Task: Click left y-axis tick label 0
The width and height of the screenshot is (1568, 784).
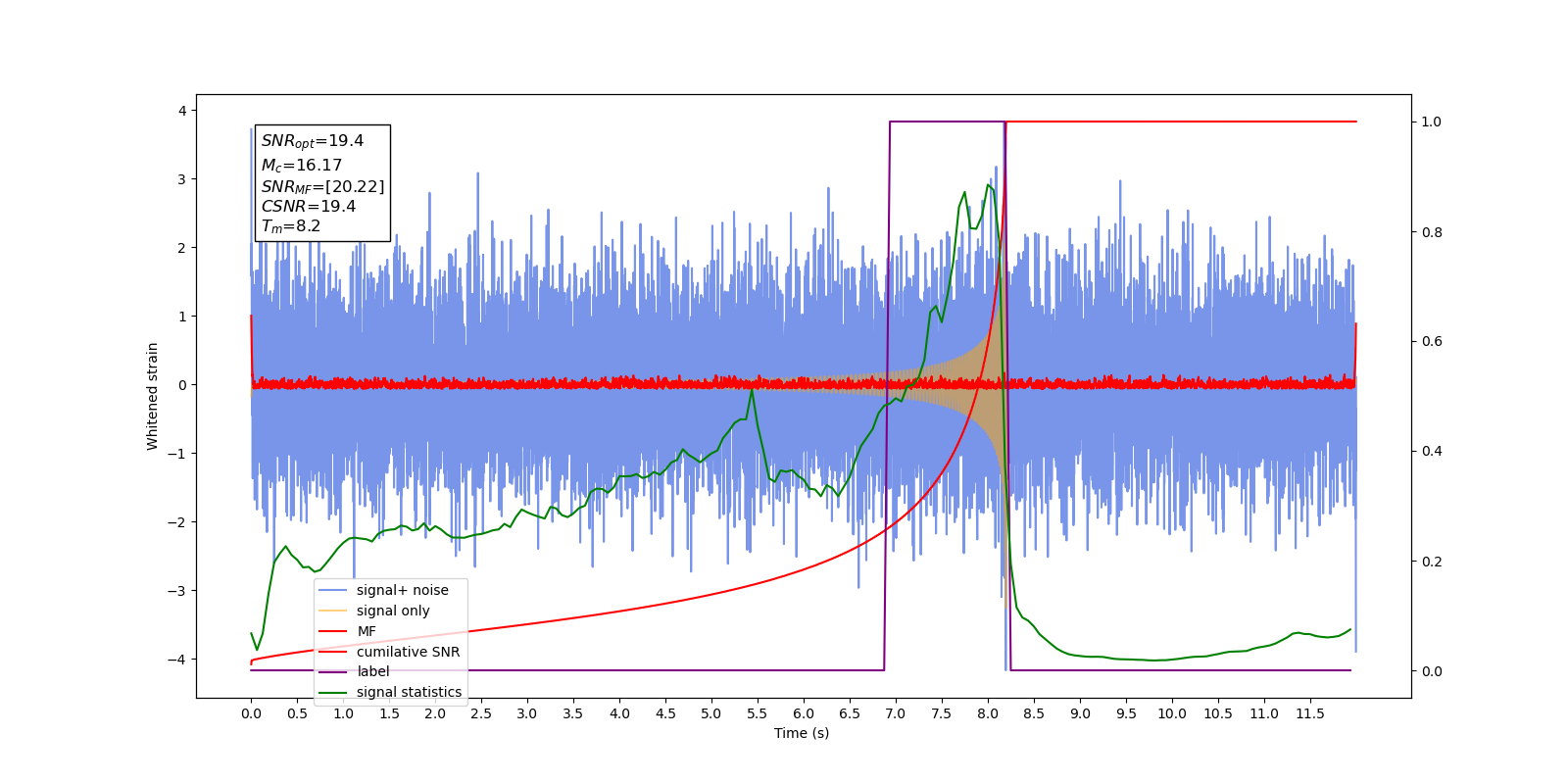Action: pyautogui.click(x=182, y=385)
